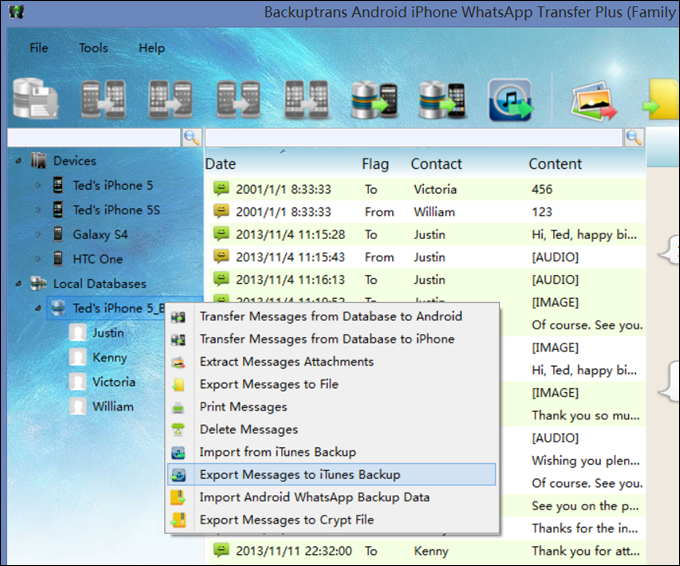Select message dated 2013/11/4 11:16:13
The height and width of the screenshot is (566, 680).
click(x=427, y=279)
